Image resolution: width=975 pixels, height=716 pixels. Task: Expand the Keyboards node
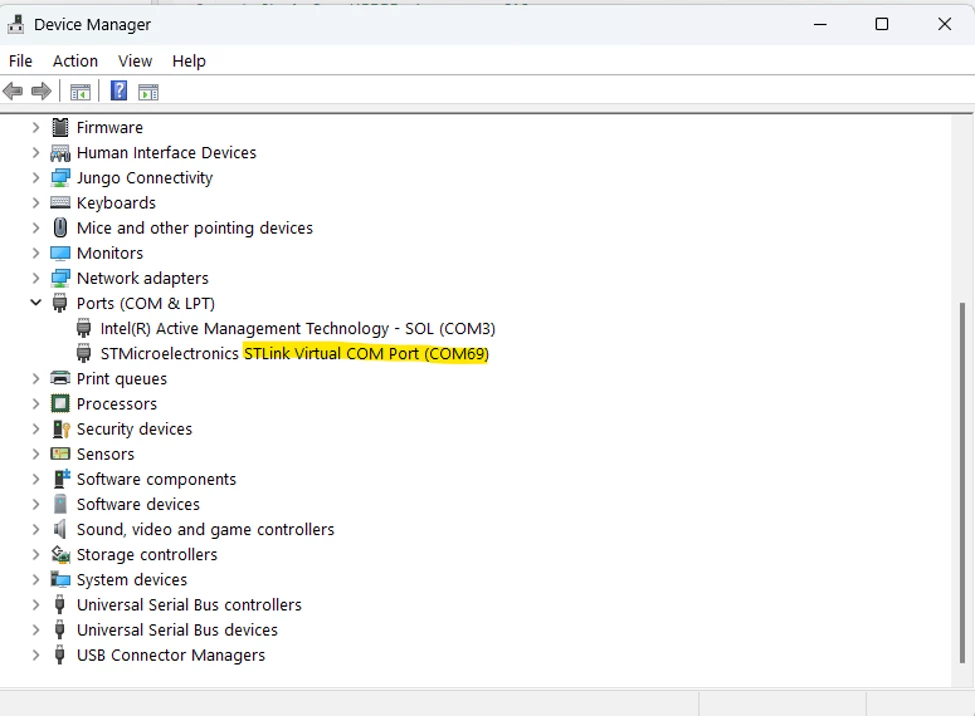35,202
